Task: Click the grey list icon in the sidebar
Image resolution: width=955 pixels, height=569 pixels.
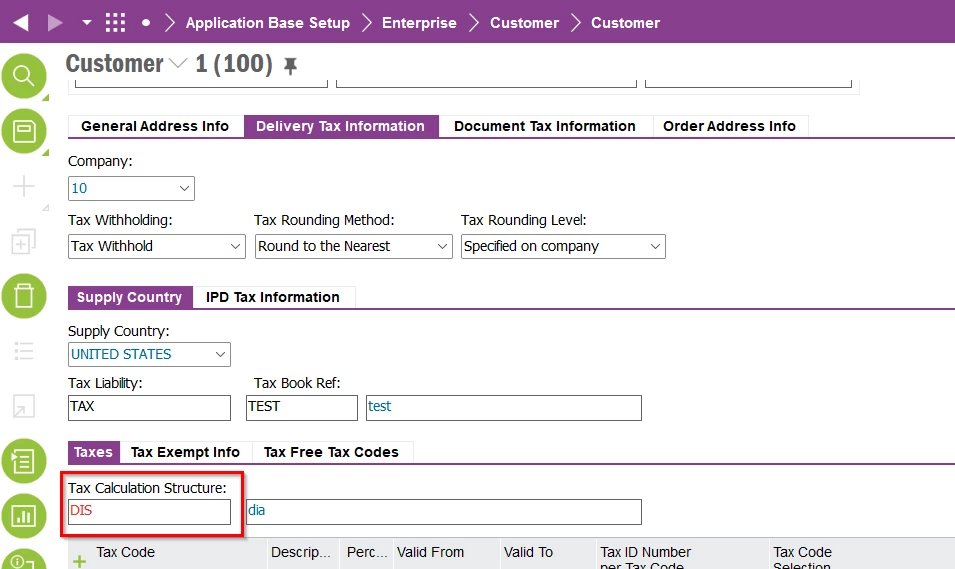Action: click(x=24, y=351)
